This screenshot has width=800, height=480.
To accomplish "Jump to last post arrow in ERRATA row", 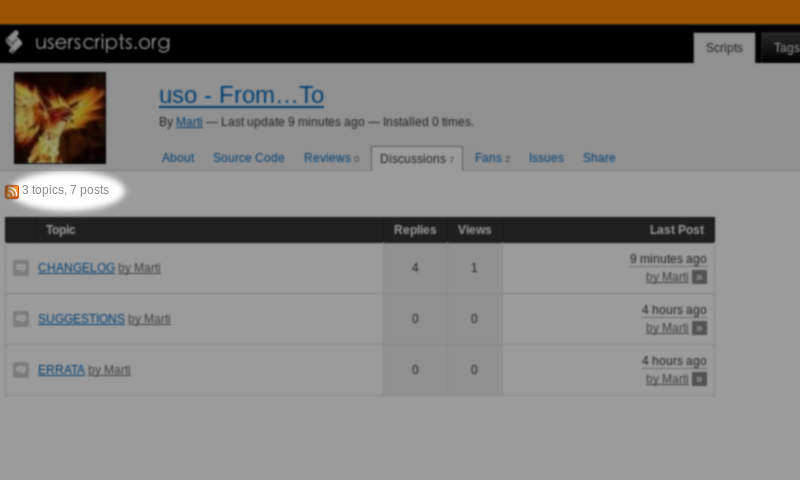I will click(x=699, y=379).
